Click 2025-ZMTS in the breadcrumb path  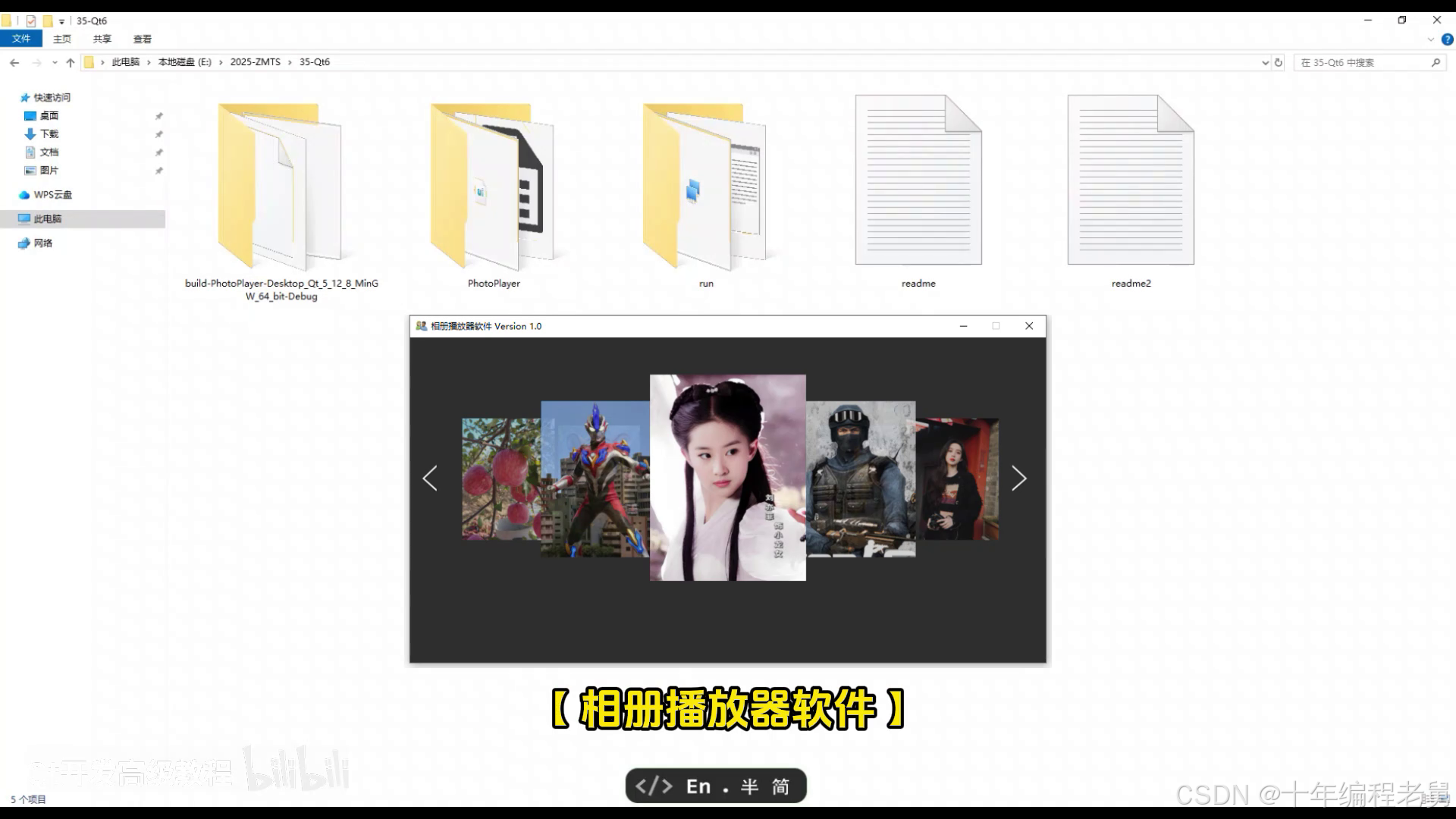tap(255, 62)
